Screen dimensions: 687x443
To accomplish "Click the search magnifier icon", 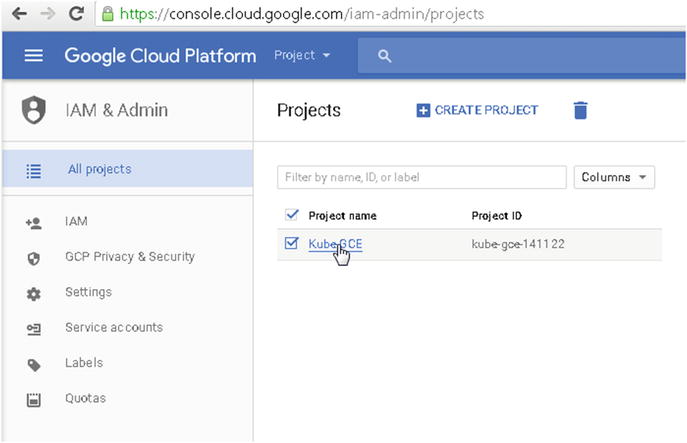I will pos(384,56).
